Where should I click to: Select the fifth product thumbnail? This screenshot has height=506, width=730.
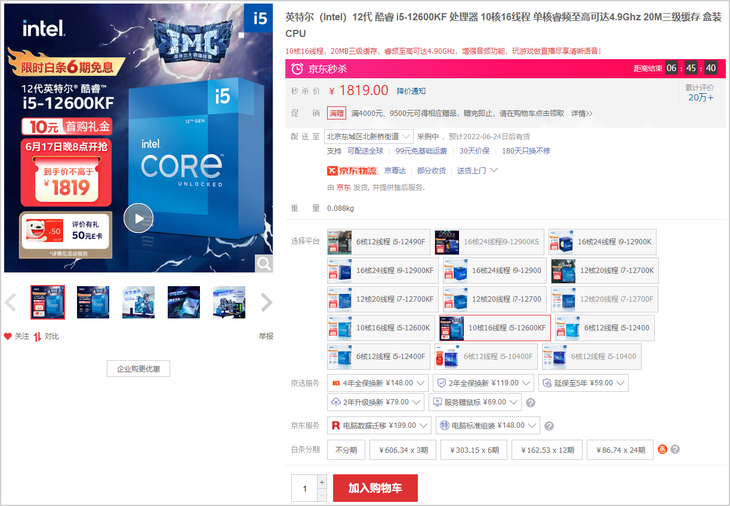(229, 302)
